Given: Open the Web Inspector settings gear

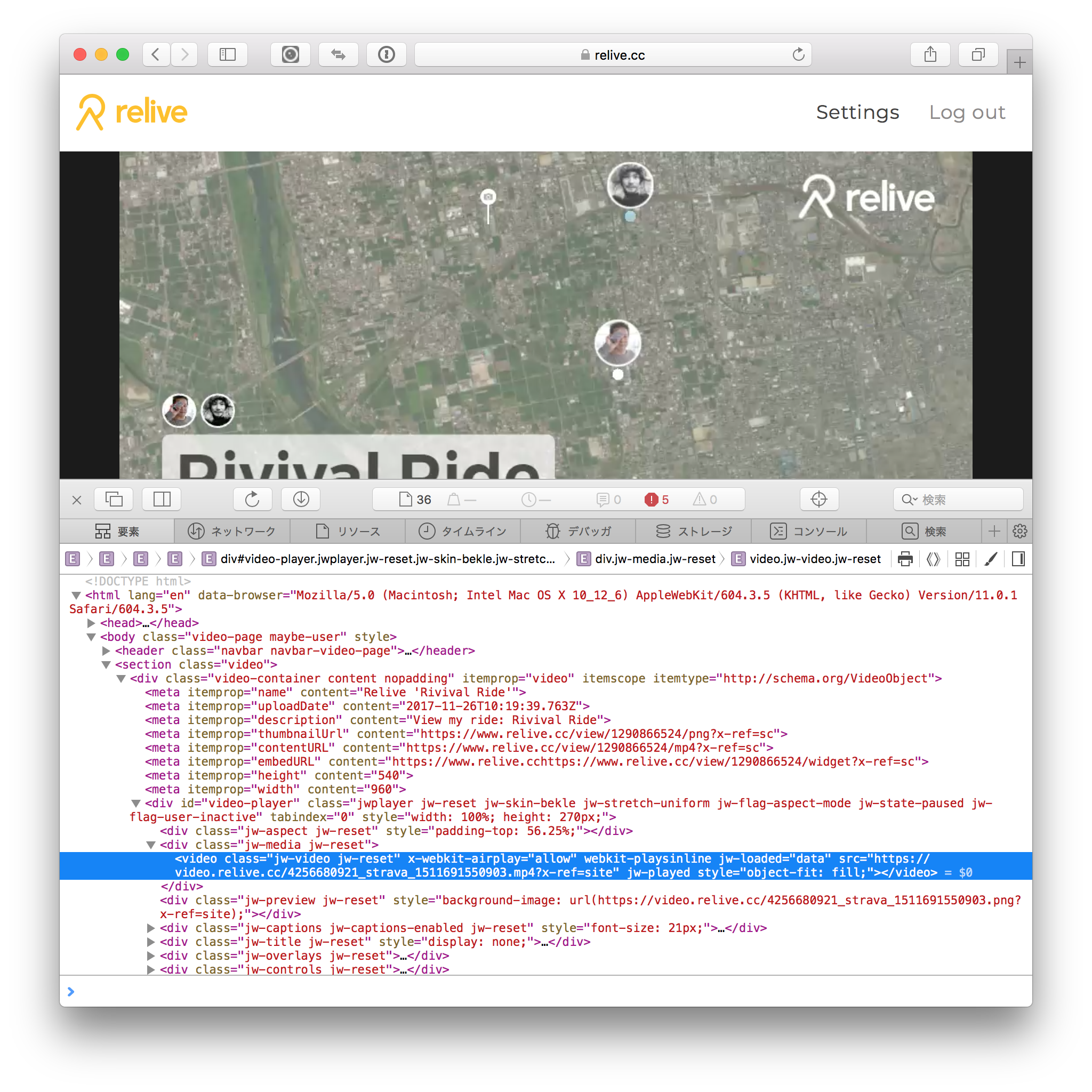Looking at the screenshot, I should click(x=1019, y=531).
